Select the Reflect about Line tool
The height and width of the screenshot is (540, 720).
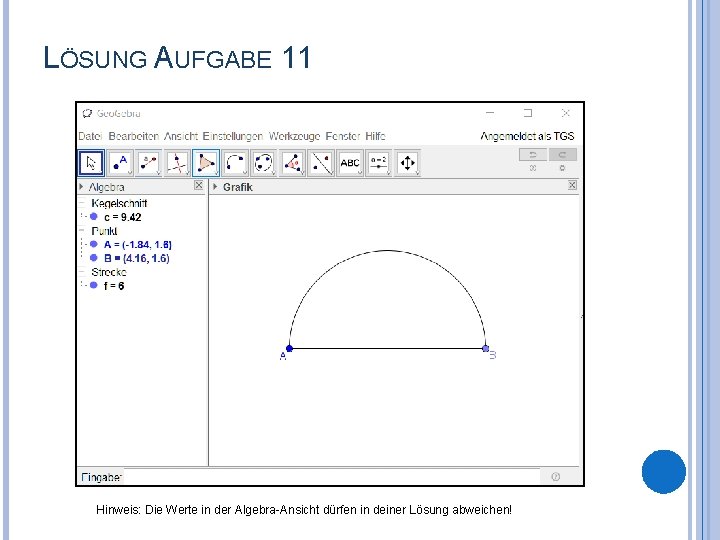(x=321, y=163)
